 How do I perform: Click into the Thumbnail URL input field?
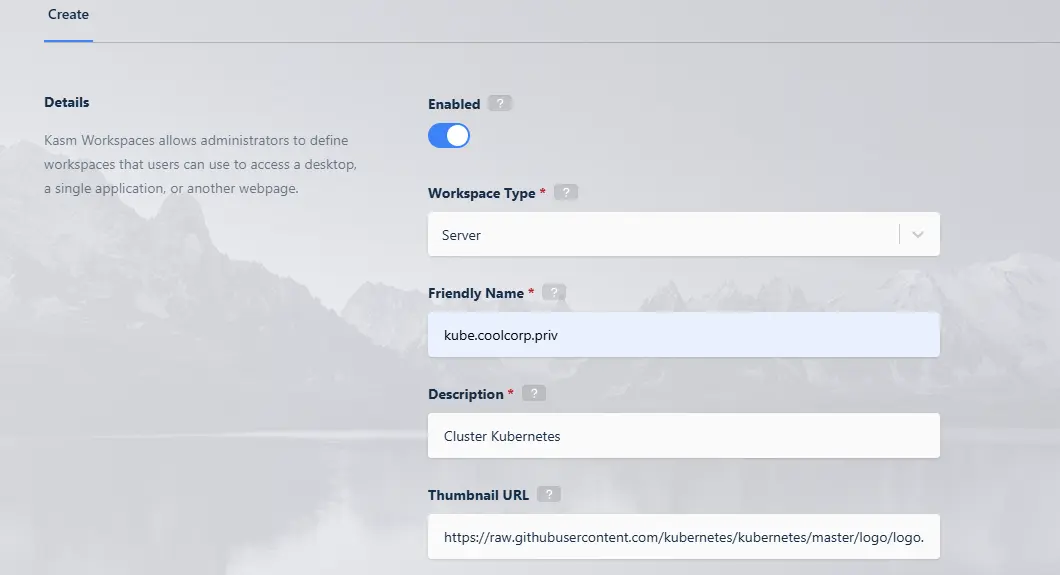pyautogui.click(x=683, y=537)
